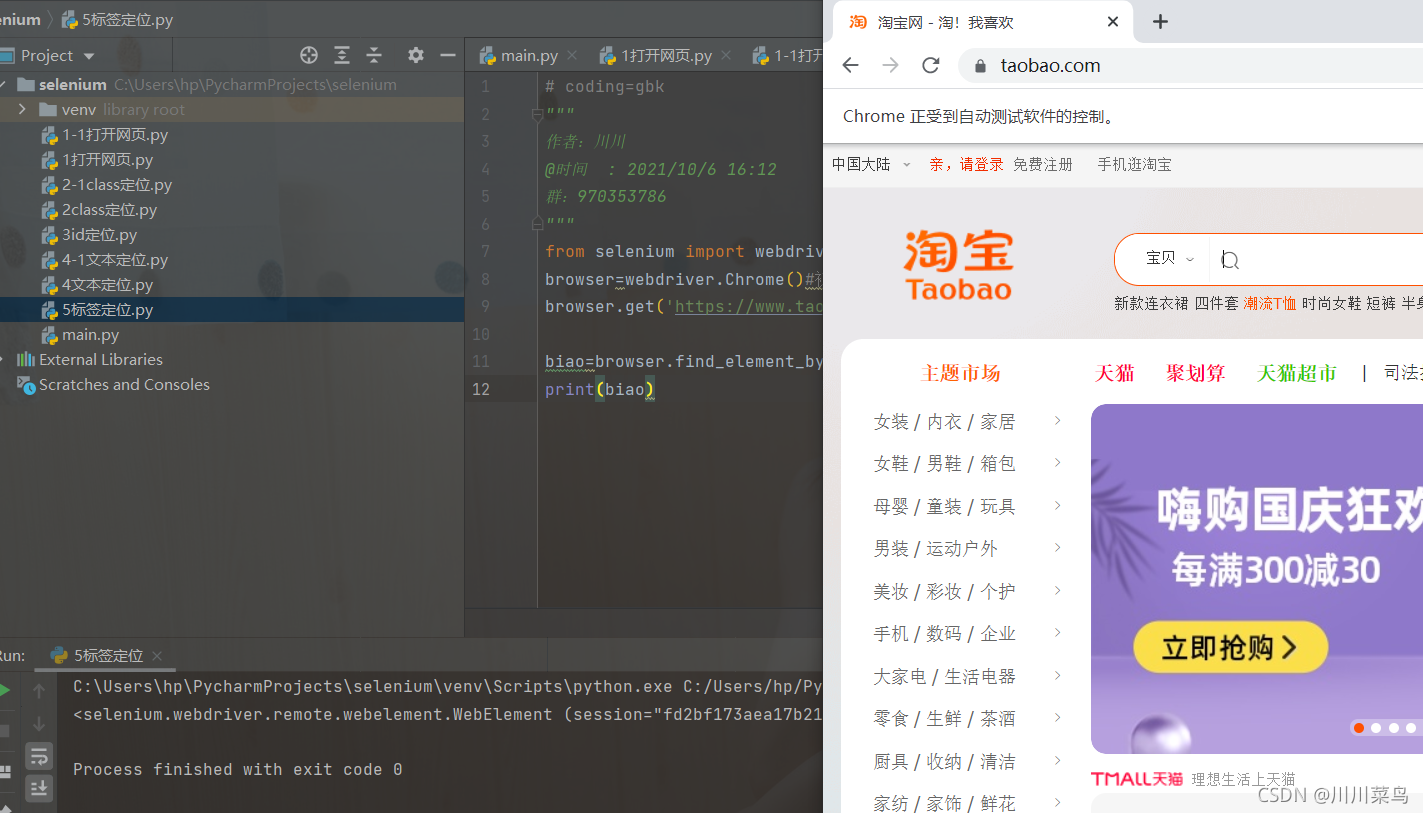Open file 1-1打开网页.py in project tree
The height and width of the screenshot is (813, 1423).
(115, 135)
